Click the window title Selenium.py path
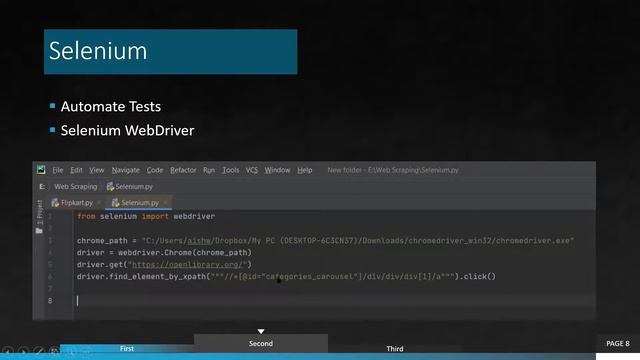 [x=393, y=170]
